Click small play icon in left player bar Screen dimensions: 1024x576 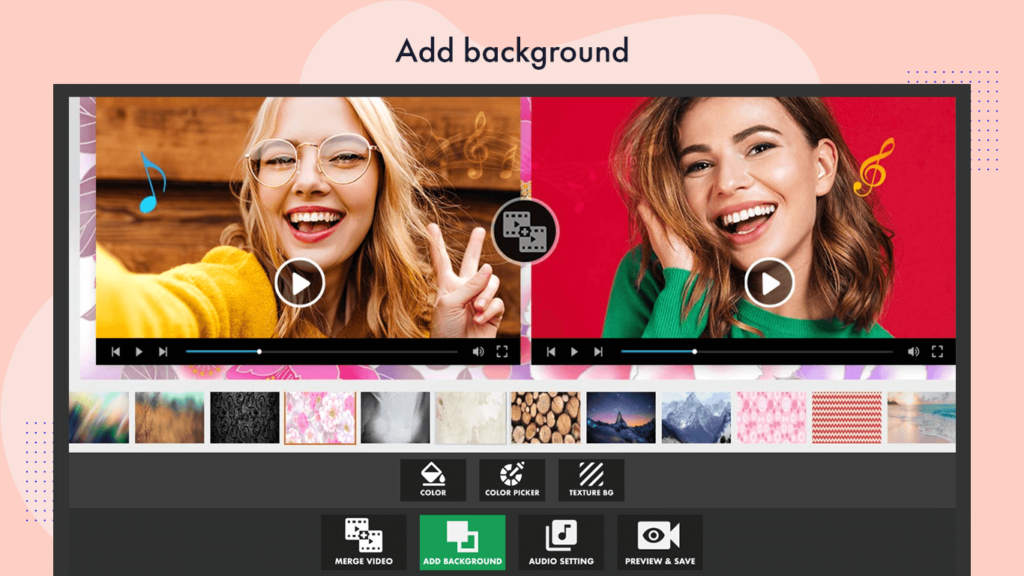[139, 352]
